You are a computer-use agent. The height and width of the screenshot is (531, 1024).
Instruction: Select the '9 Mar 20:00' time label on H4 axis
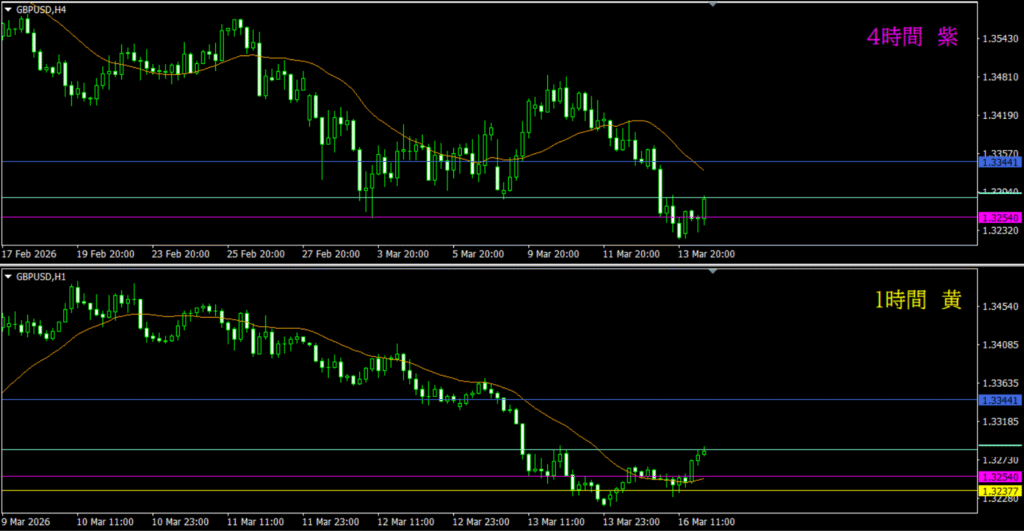554,254
